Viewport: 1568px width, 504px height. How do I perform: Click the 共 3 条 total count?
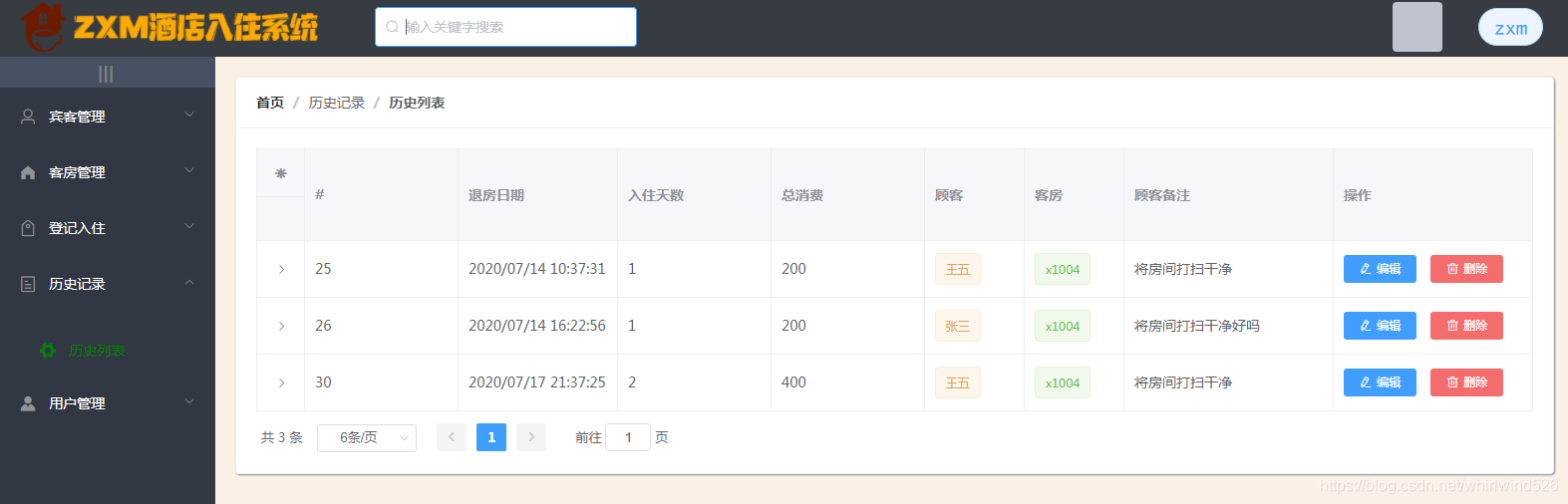[x=281, y=437]
